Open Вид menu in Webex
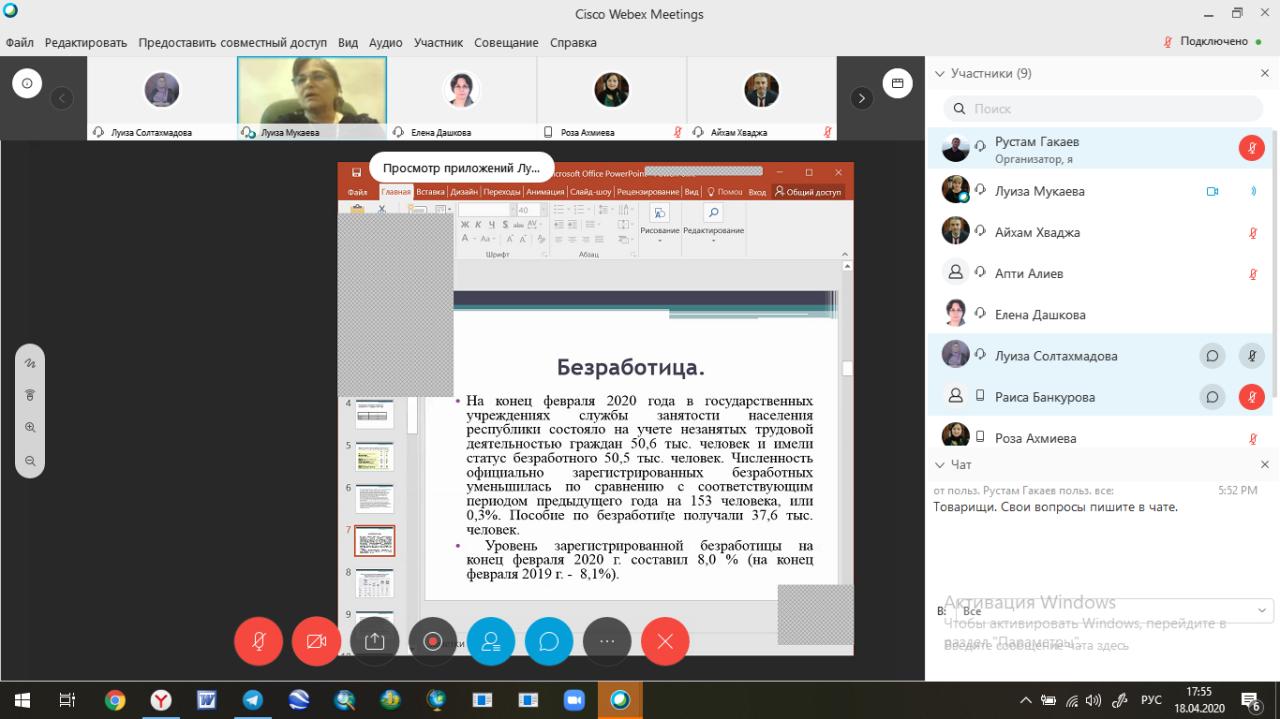 tap(348, 42)
